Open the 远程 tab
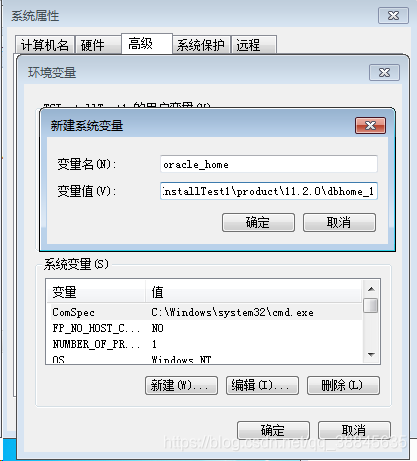 tap(253, 45)
